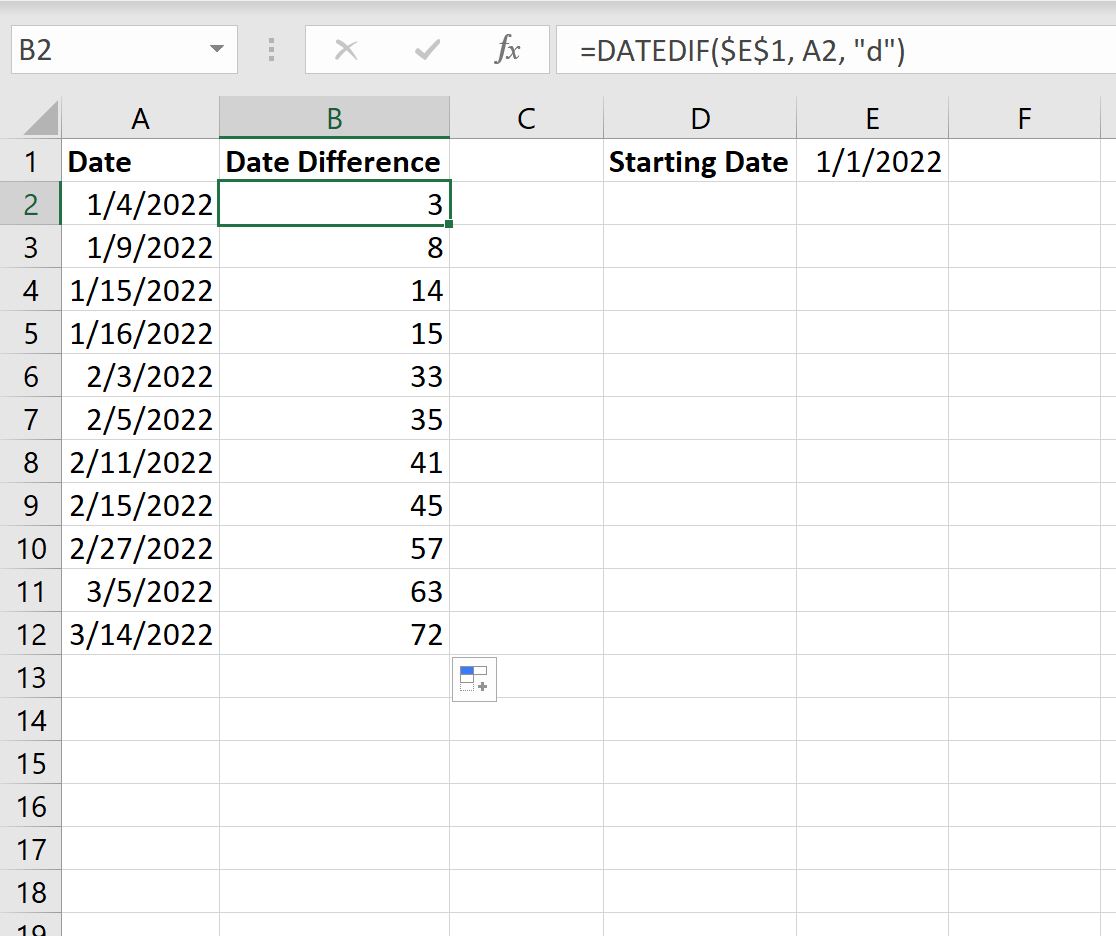Click cell with date 3/5/2022

click(x=140, y=591)
